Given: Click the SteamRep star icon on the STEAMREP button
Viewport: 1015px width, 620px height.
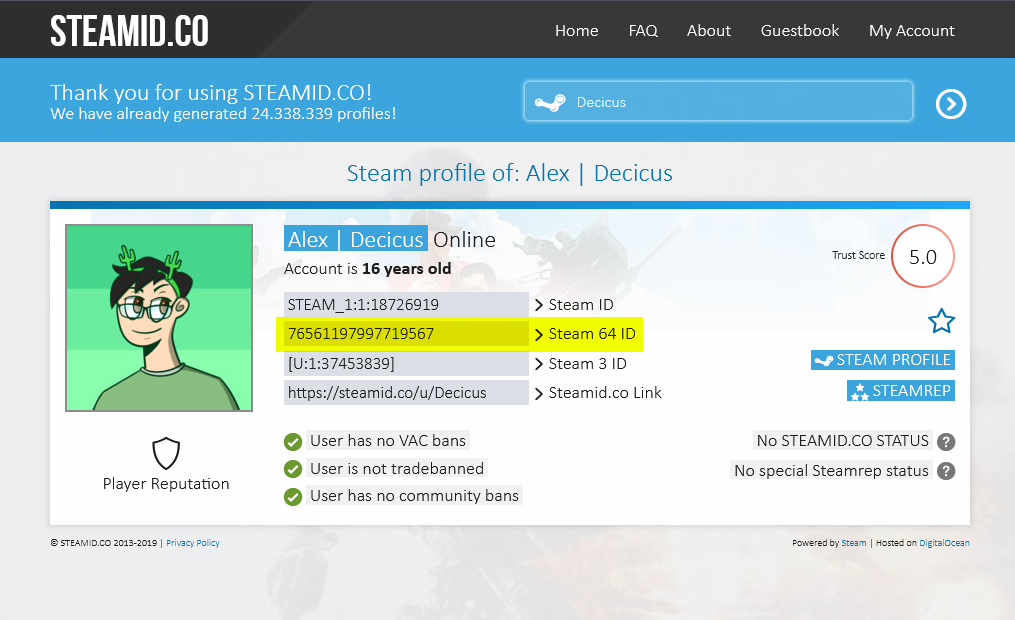Looking at the screenshot, I should tap(859, 390).
